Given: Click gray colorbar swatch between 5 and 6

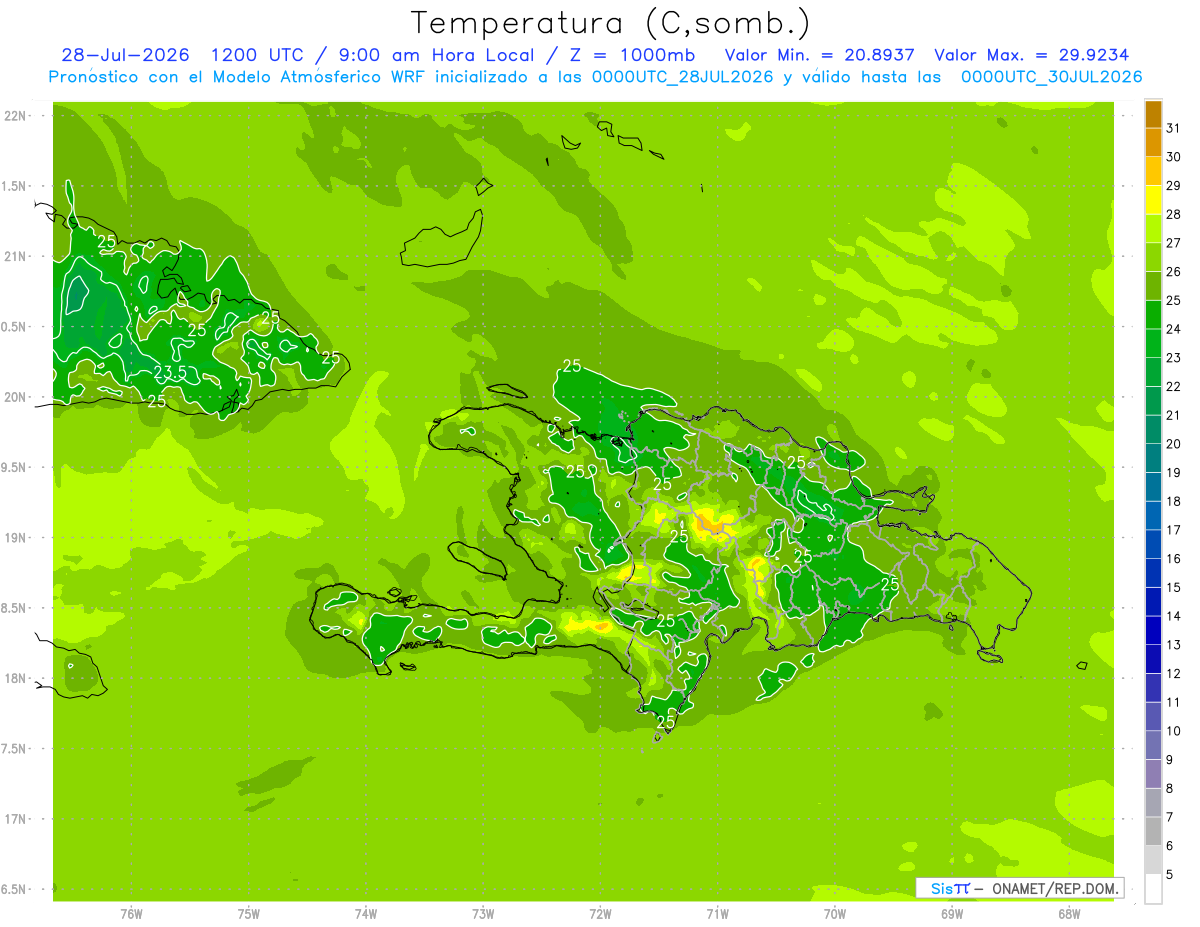Looking at the screenshot, I should coord(1153,860).
